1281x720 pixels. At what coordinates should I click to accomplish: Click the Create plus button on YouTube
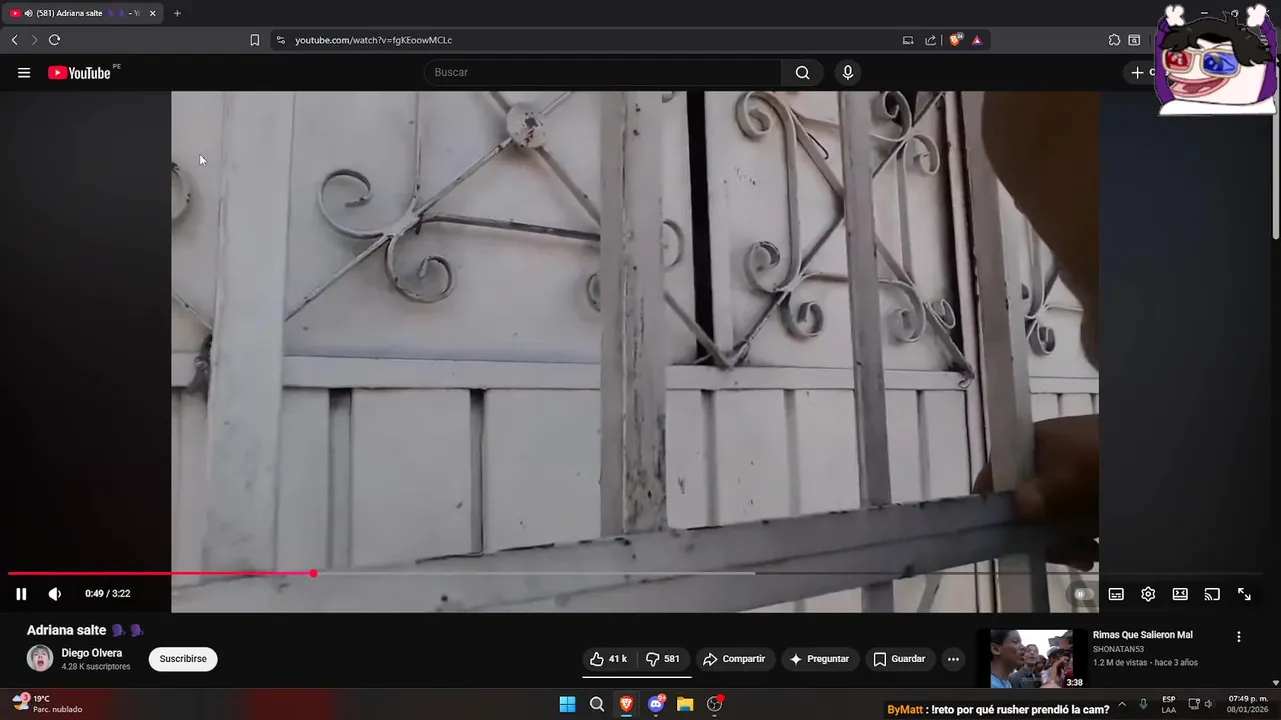(1139, 72)
